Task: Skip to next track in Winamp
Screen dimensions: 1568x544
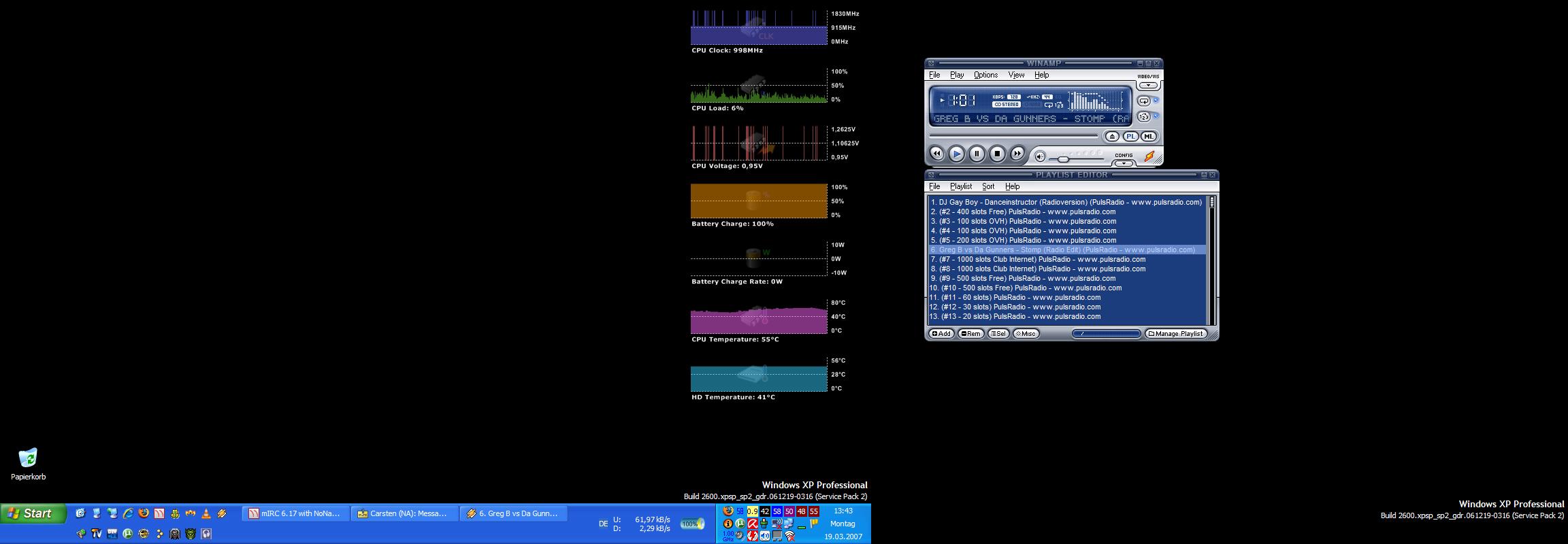Action: click(x=1017, y=154)
